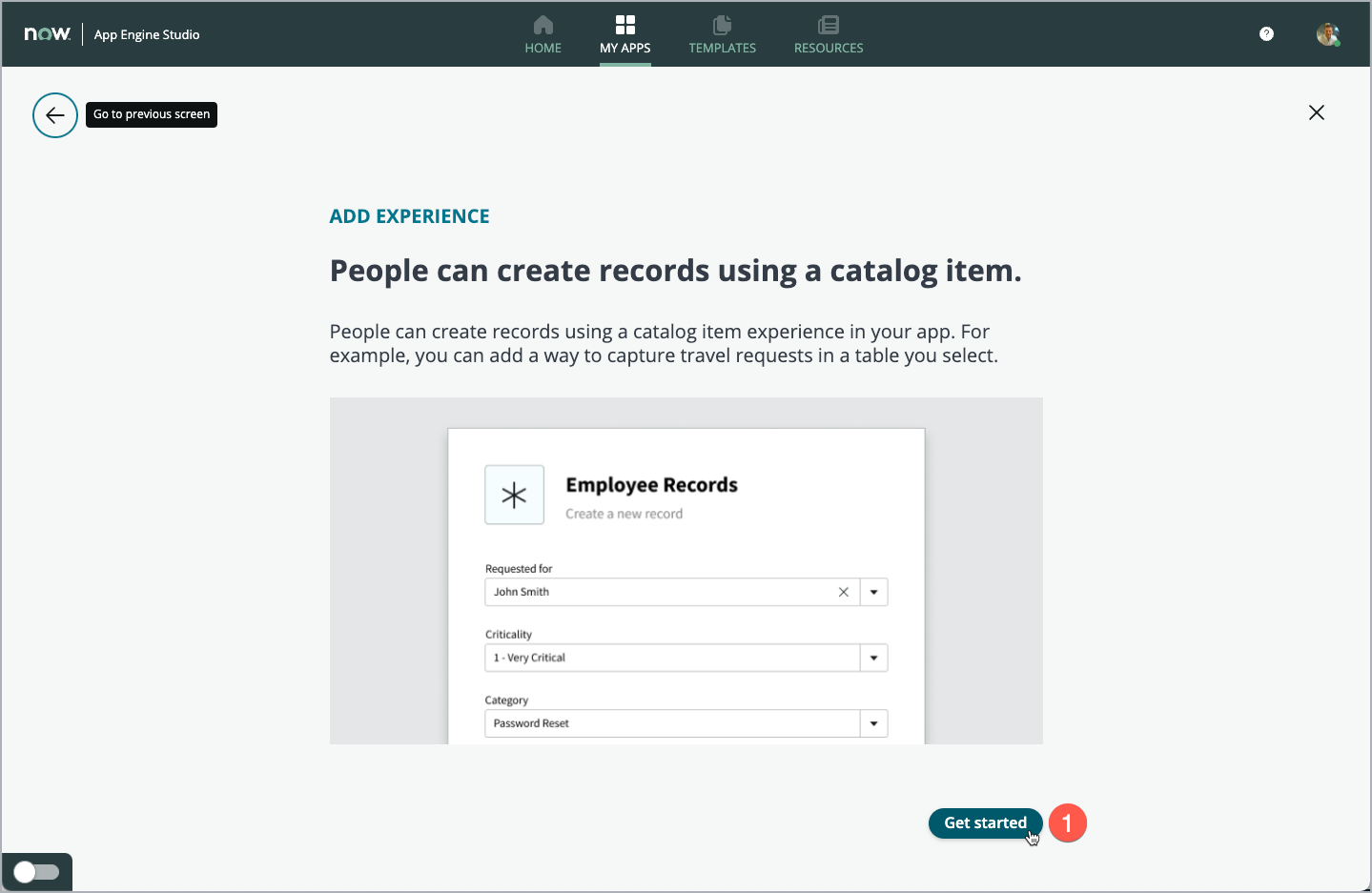The image size is (1372, 893).
Task: Open the Home tab
Action: [x=543, y=34]
